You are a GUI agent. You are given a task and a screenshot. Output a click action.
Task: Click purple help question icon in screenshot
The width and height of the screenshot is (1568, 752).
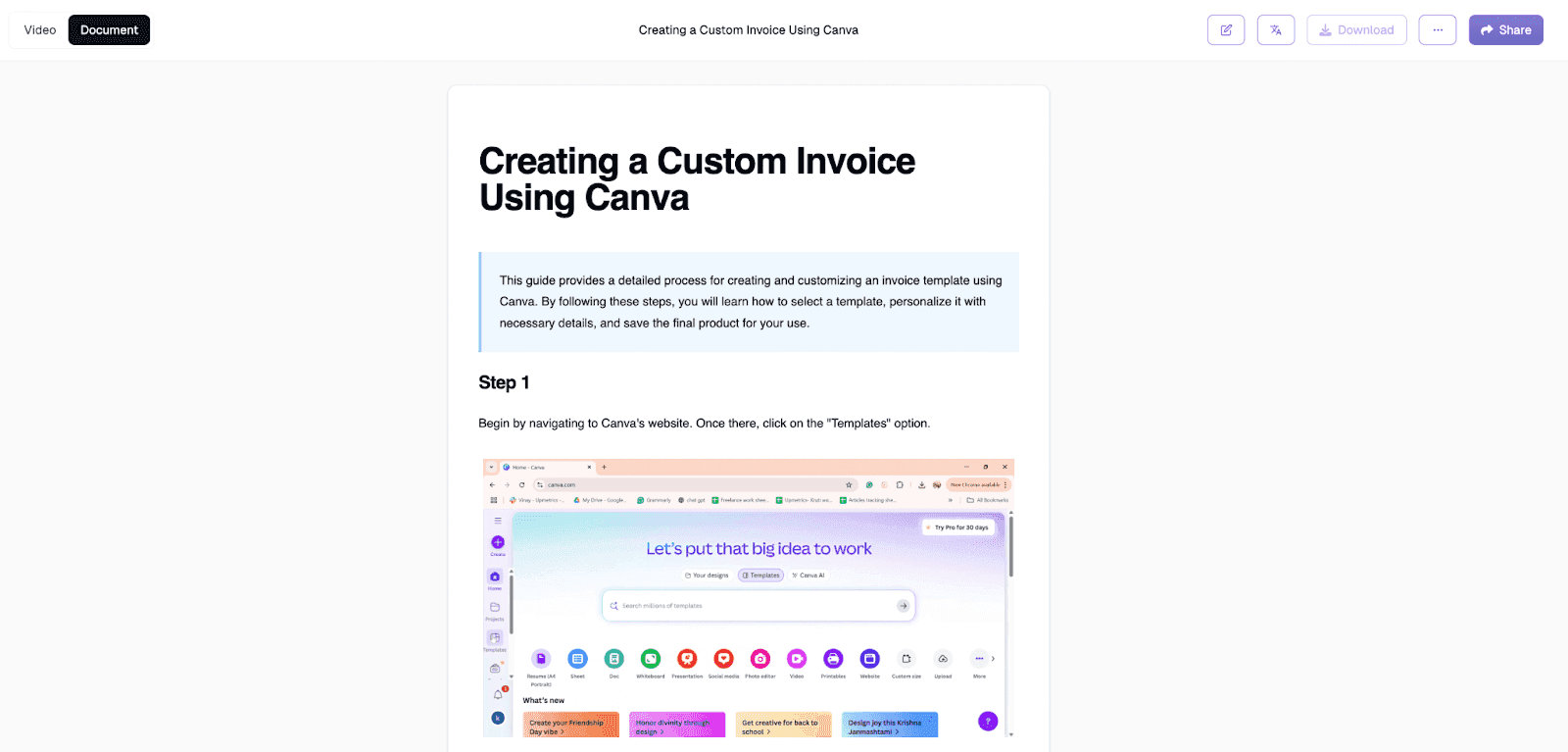pyautogui.click(x=988, y=722)
